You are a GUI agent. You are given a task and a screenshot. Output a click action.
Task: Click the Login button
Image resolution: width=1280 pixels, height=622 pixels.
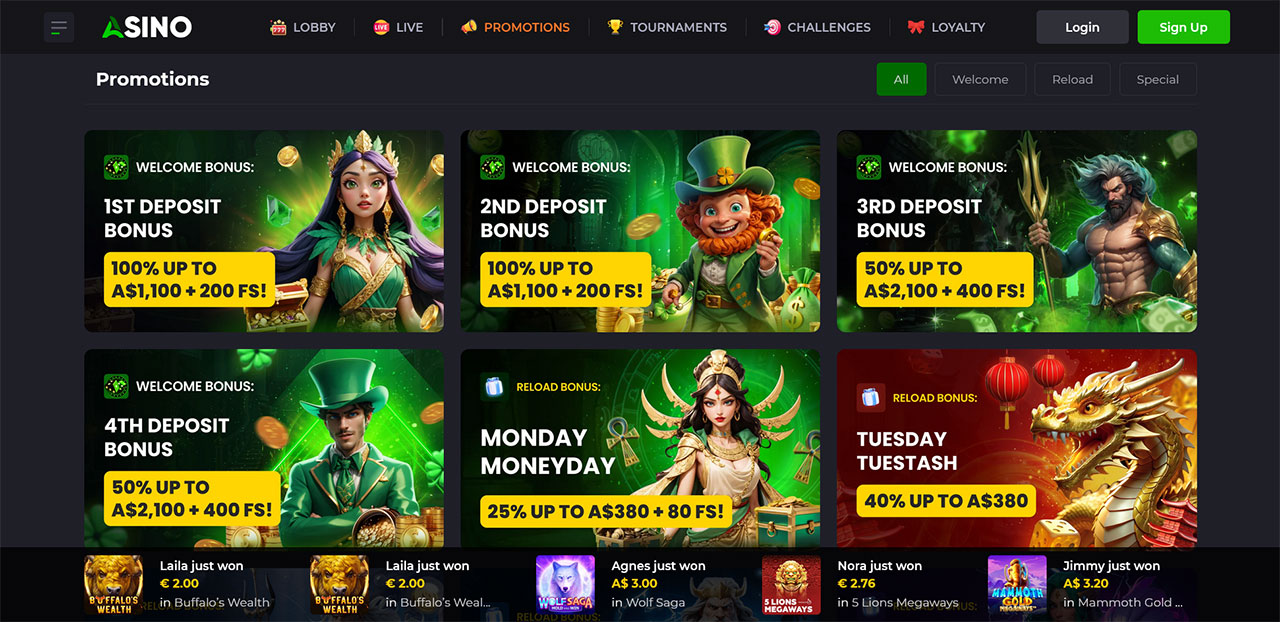coord(1082,27)
